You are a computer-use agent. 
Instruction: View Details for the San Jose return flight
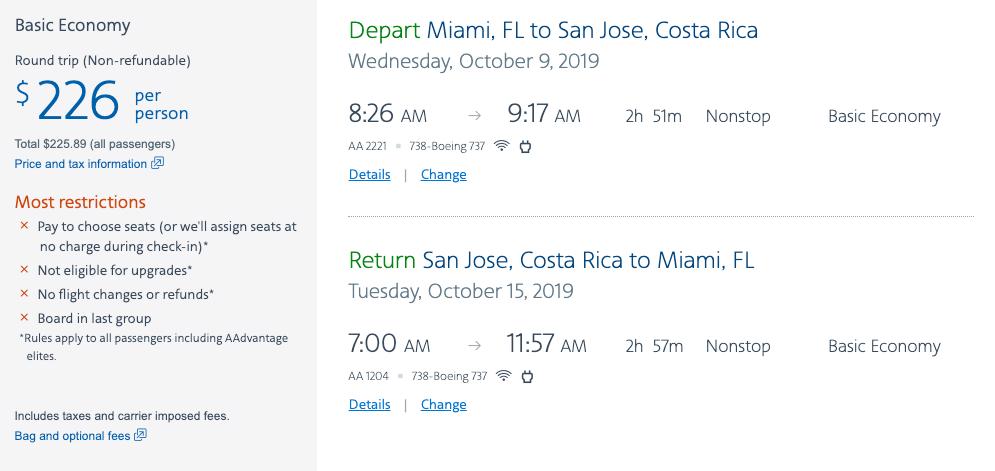point(369,404)
